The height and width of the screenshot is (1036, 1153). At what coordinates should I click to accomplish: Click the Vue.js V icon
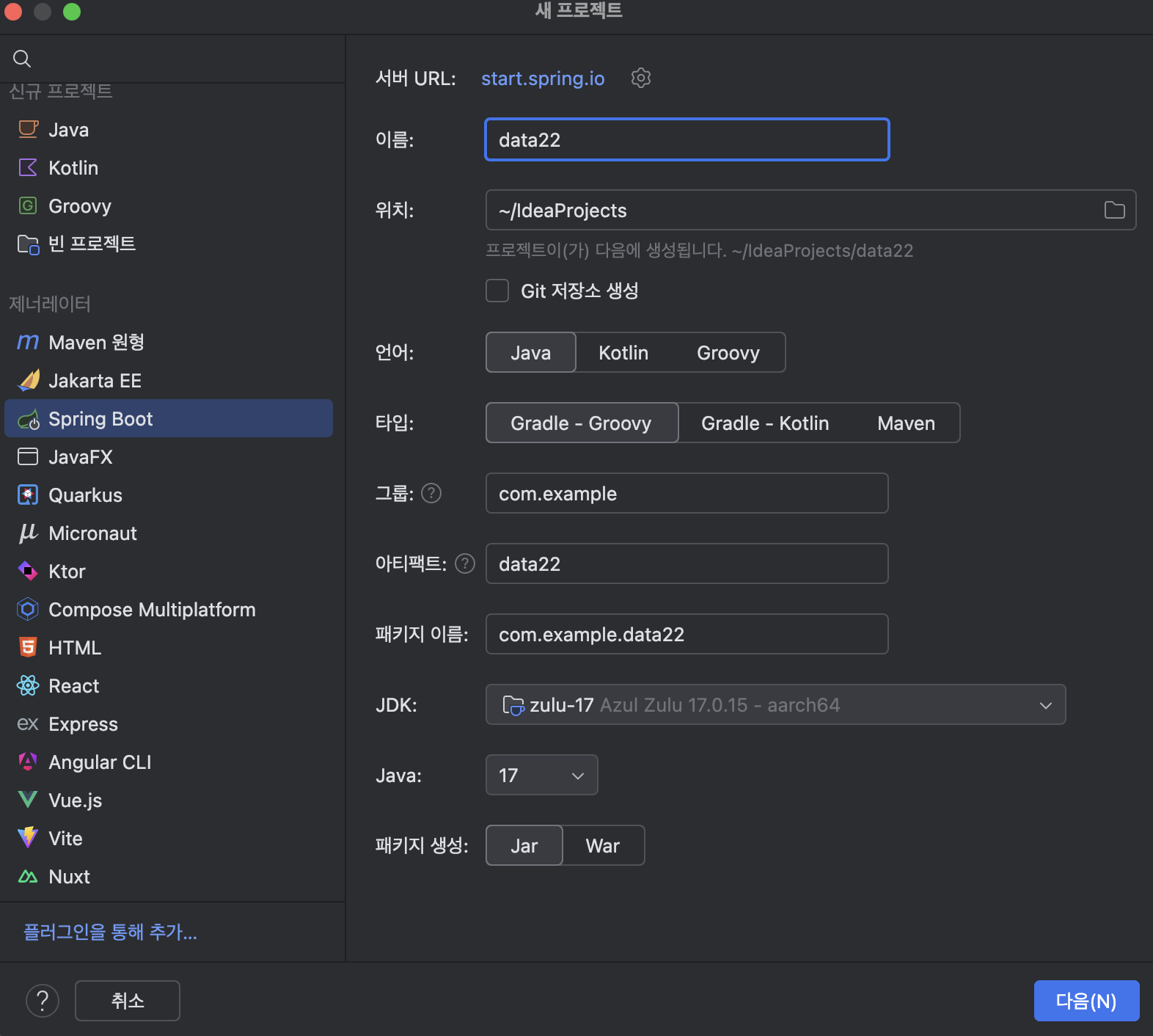pyautogui.click(x=28, y=800)
